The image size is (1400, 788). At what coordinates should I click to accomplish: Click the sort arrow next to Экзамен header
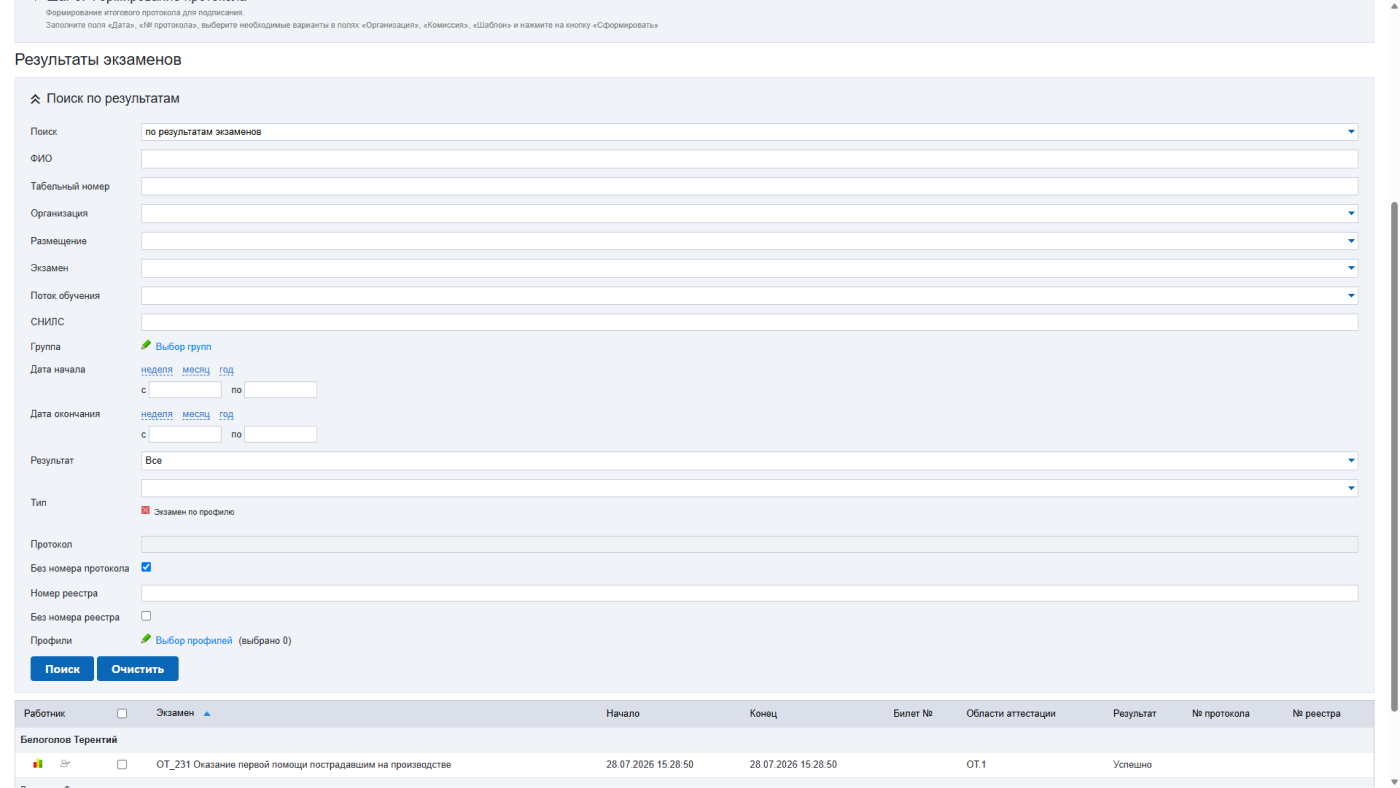tap(207, 714)
